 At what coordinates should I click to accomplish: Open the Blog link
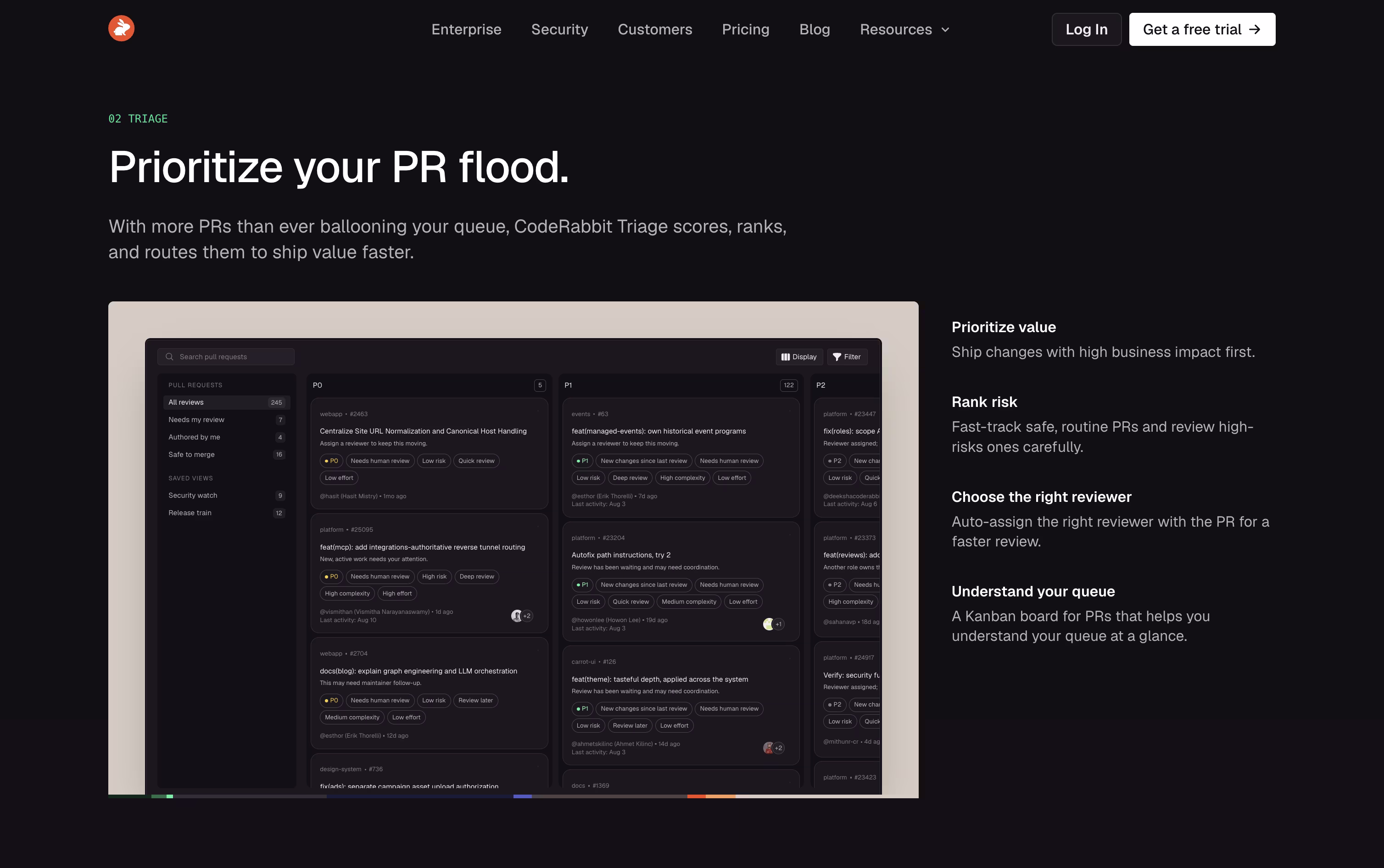814,29
